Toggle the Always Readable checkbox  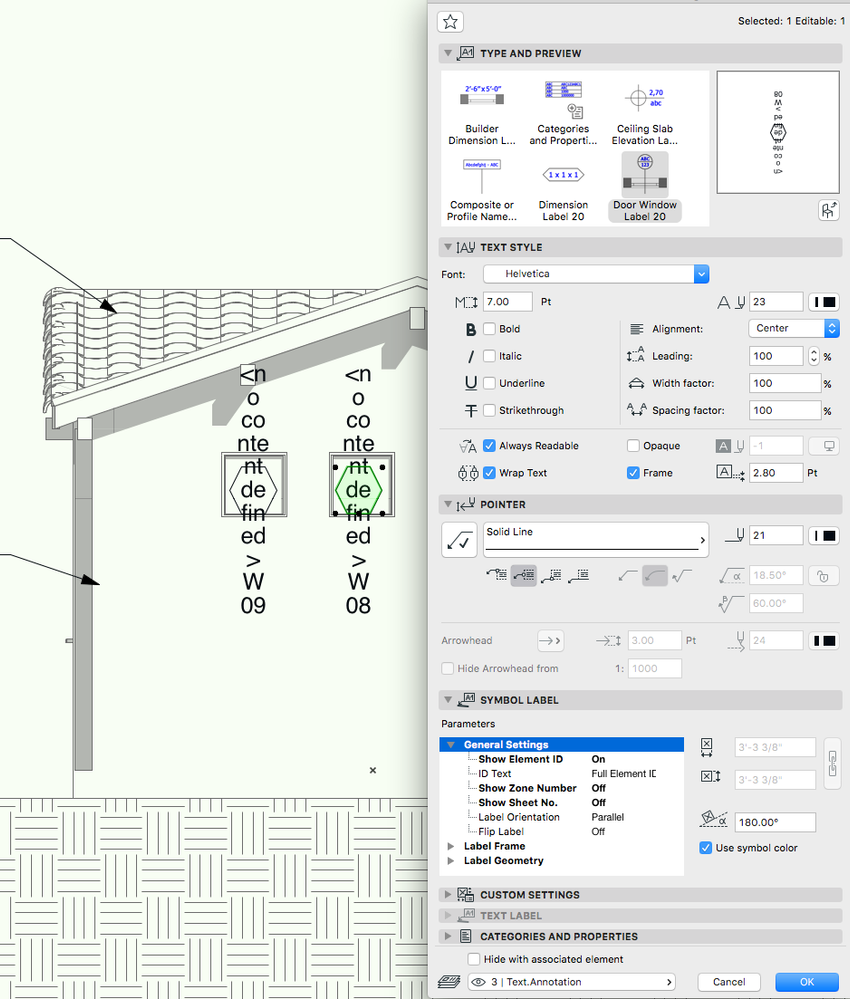489,446
